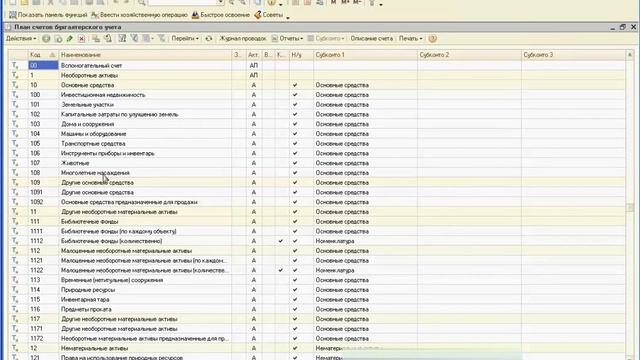The height and width of the screenshot is (360, 640).
Task: Open the Печать dropdown menu
Action: click(x=410, y=39)
